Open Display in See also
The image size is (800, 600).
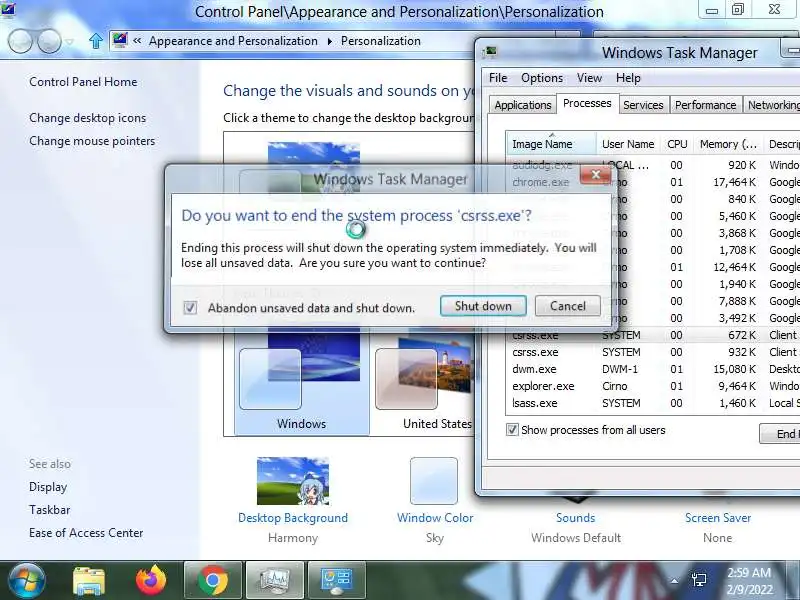click(x=48, y=487)
